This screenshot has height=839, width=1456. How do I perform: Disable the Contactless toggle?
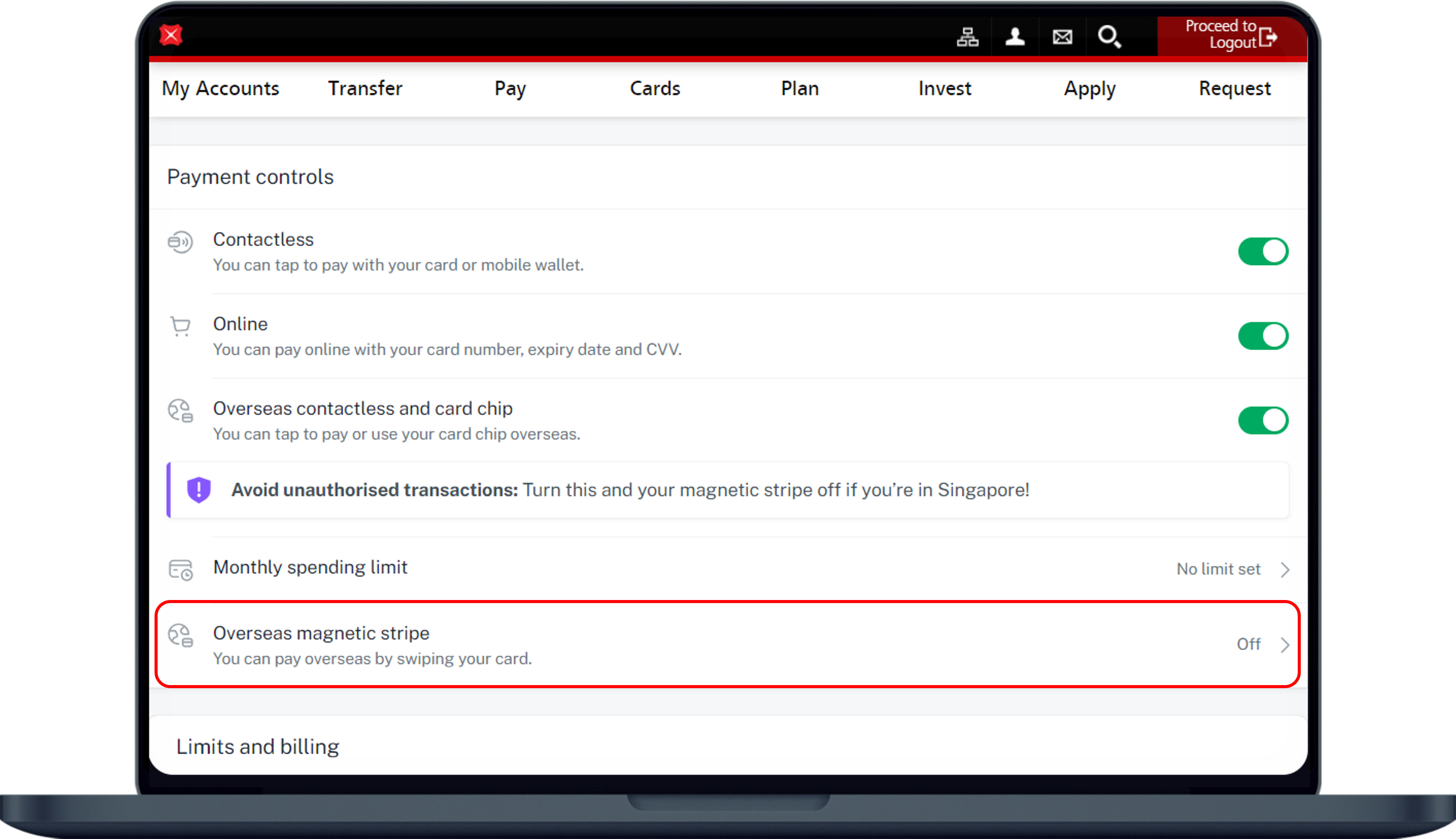click(x=1262, y=251)
